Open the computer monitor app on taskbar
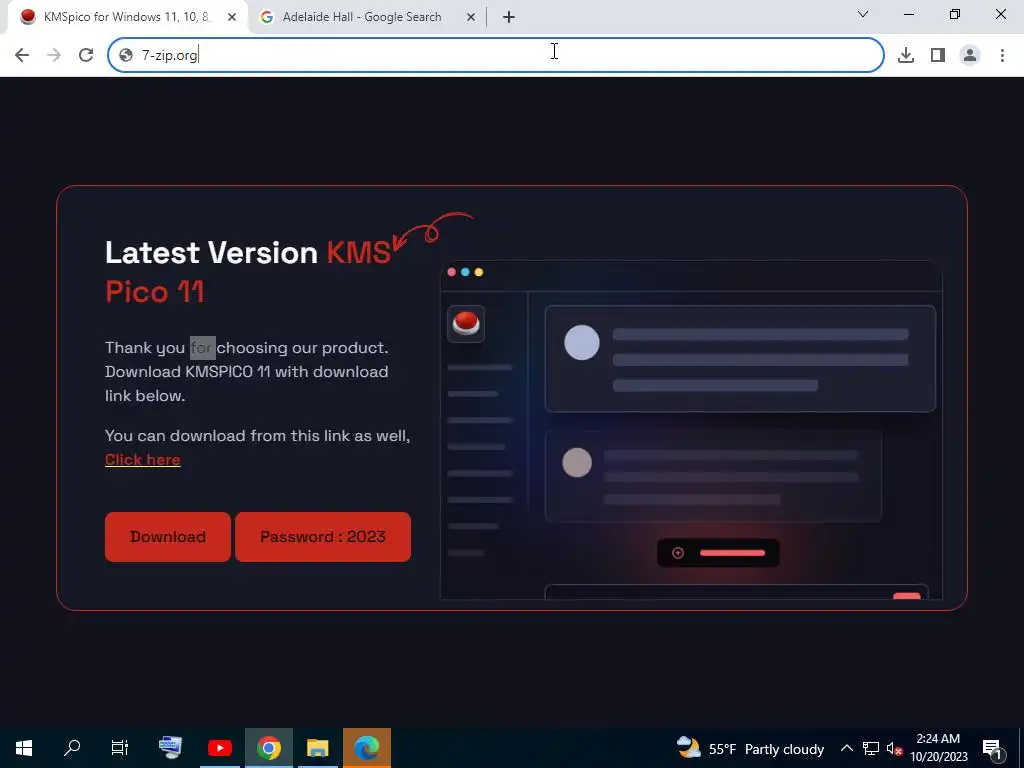Screen dimensions: 1024x768 (170, 748)
